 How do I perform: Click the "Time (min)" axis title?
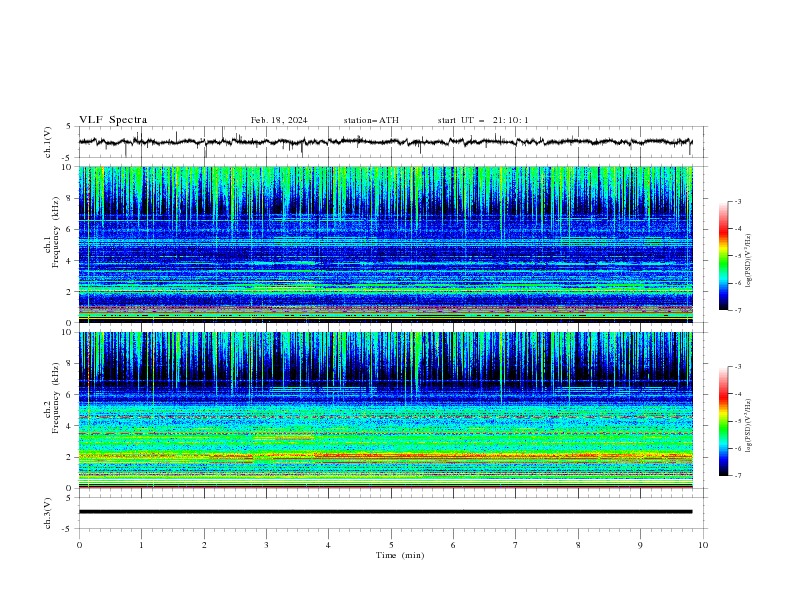(400, 555)
